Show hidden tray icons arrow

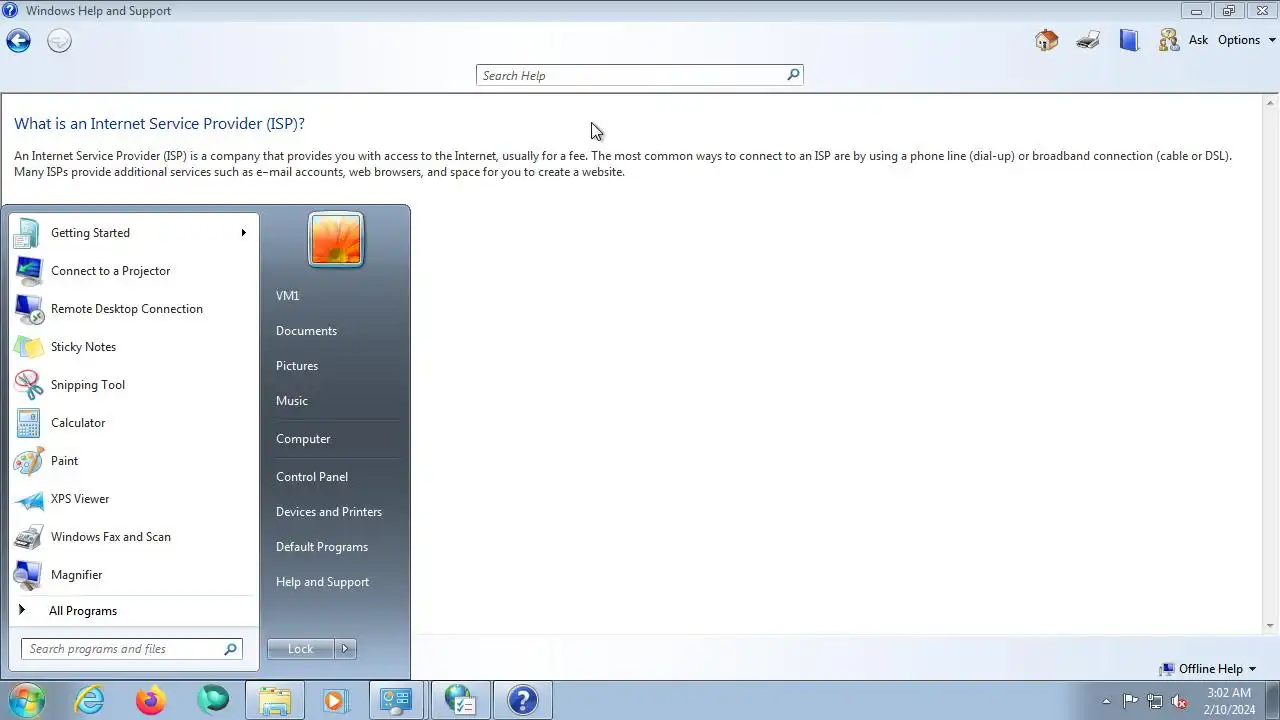1106,701
